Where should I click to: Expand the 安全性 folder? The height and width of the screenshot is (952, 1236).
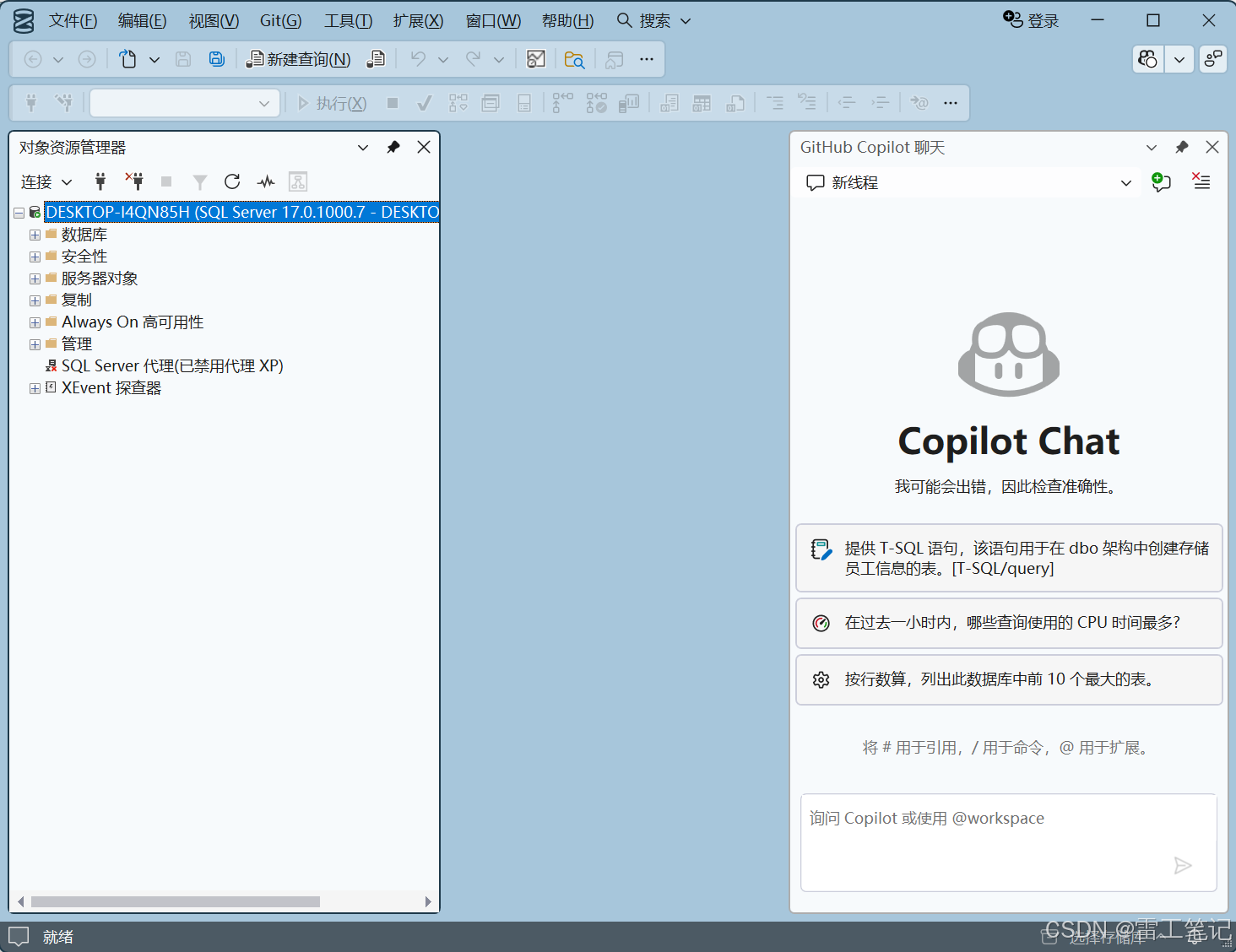(35, 257)
